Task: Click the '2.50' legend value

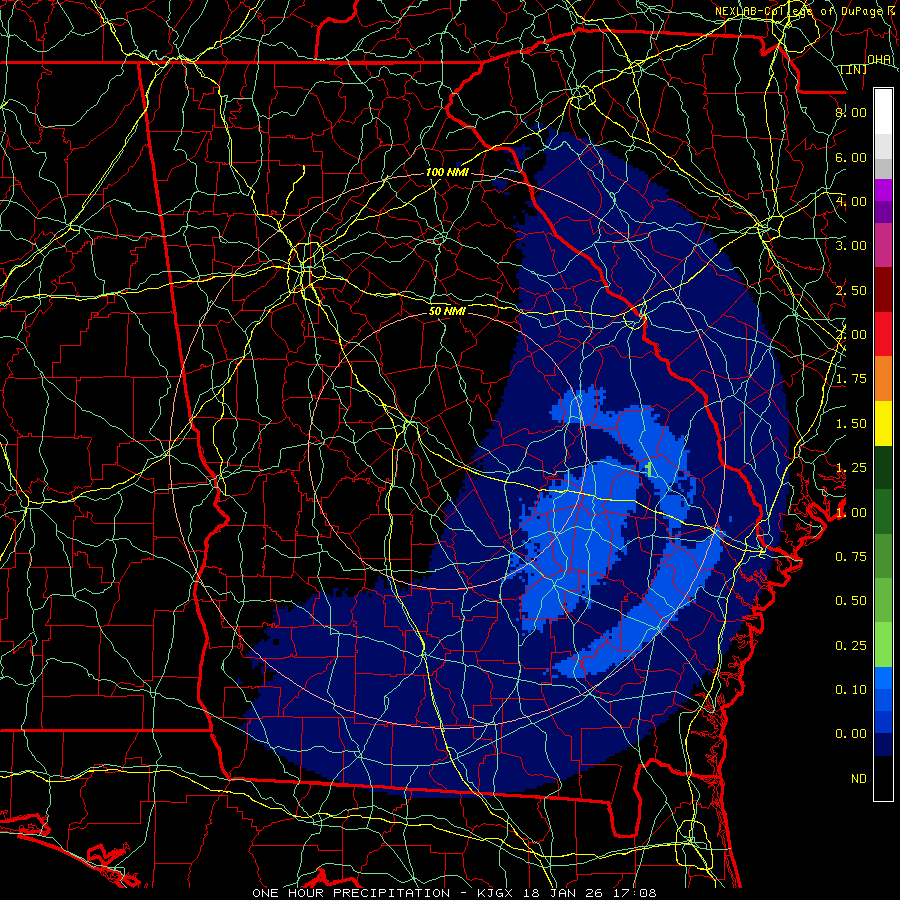Action: pos(851,290)
